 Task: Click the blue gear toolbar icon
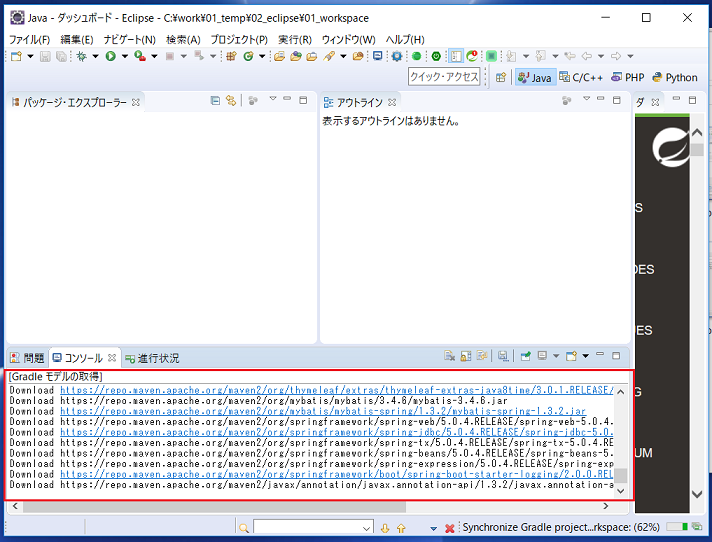click(x=397, y=56)
